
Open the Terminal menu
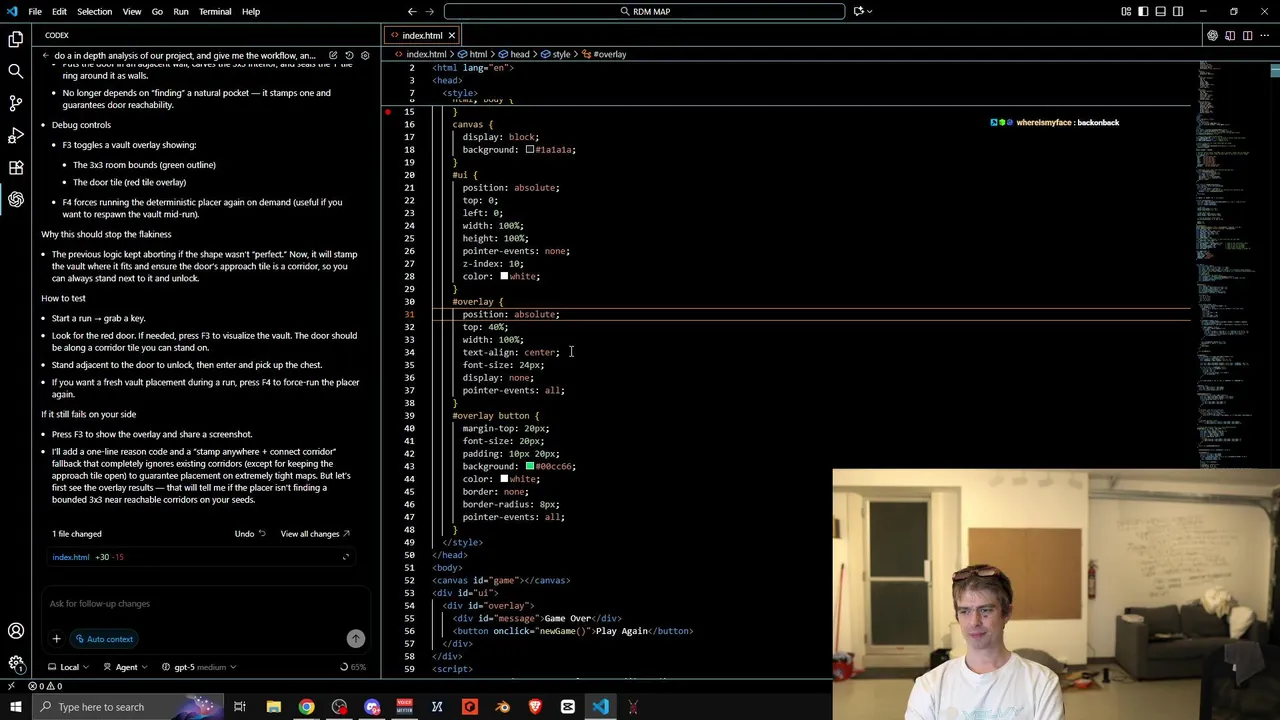(x=215, y=11)
